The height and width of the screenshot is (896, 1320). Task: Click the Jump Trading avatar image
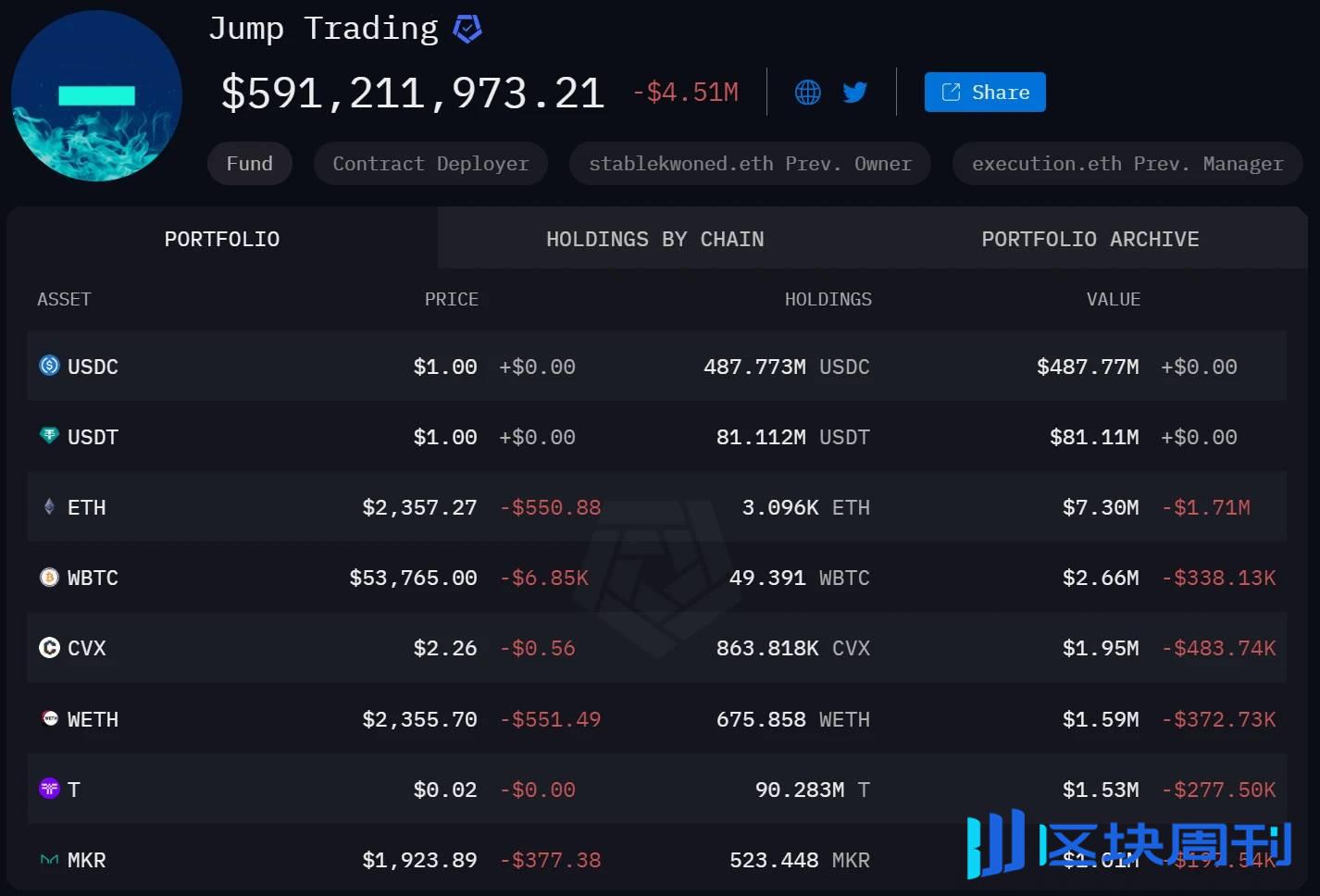click(96, 96)
